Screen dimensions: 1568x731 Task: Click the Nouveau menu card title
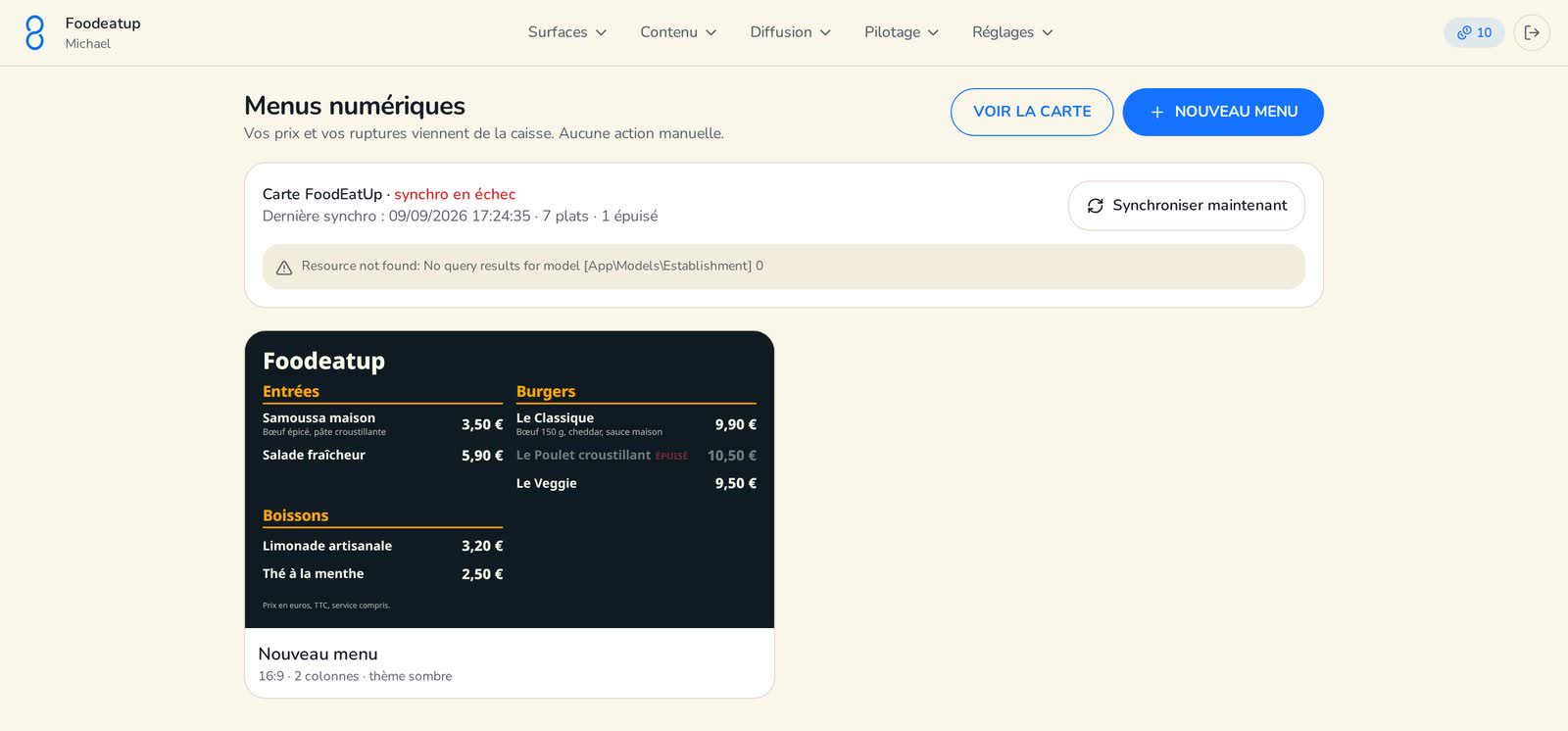(x=318, y=654)
